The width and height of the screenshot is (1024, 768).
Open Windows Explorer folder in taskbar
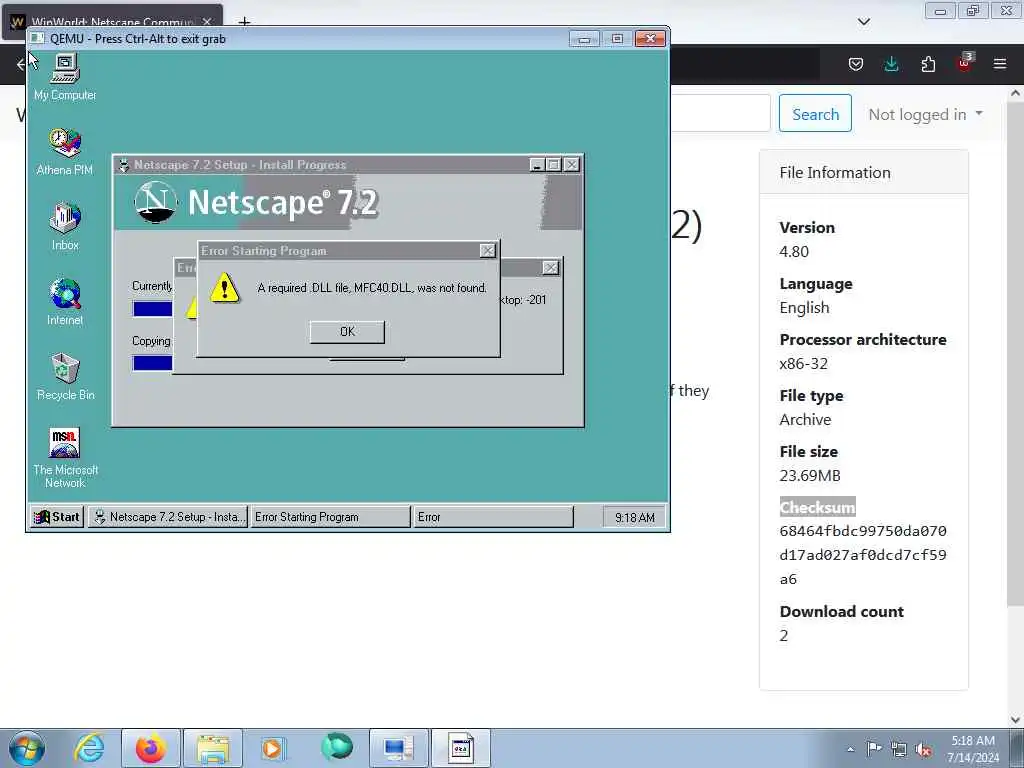click(213, 748)
